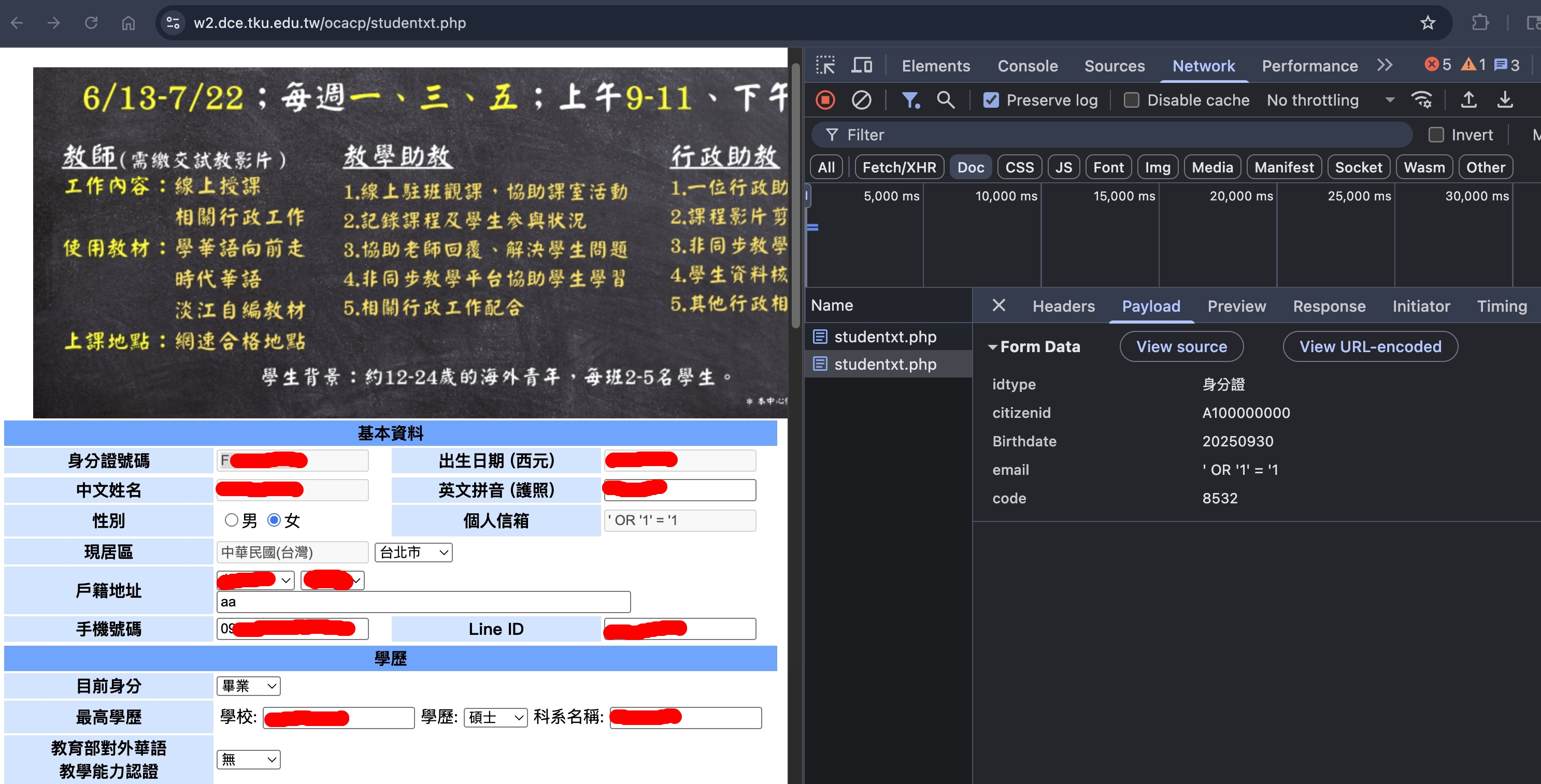Viewport: 1541px width, 784px height.
Task: Clear the network log
Action: [861, 100]
